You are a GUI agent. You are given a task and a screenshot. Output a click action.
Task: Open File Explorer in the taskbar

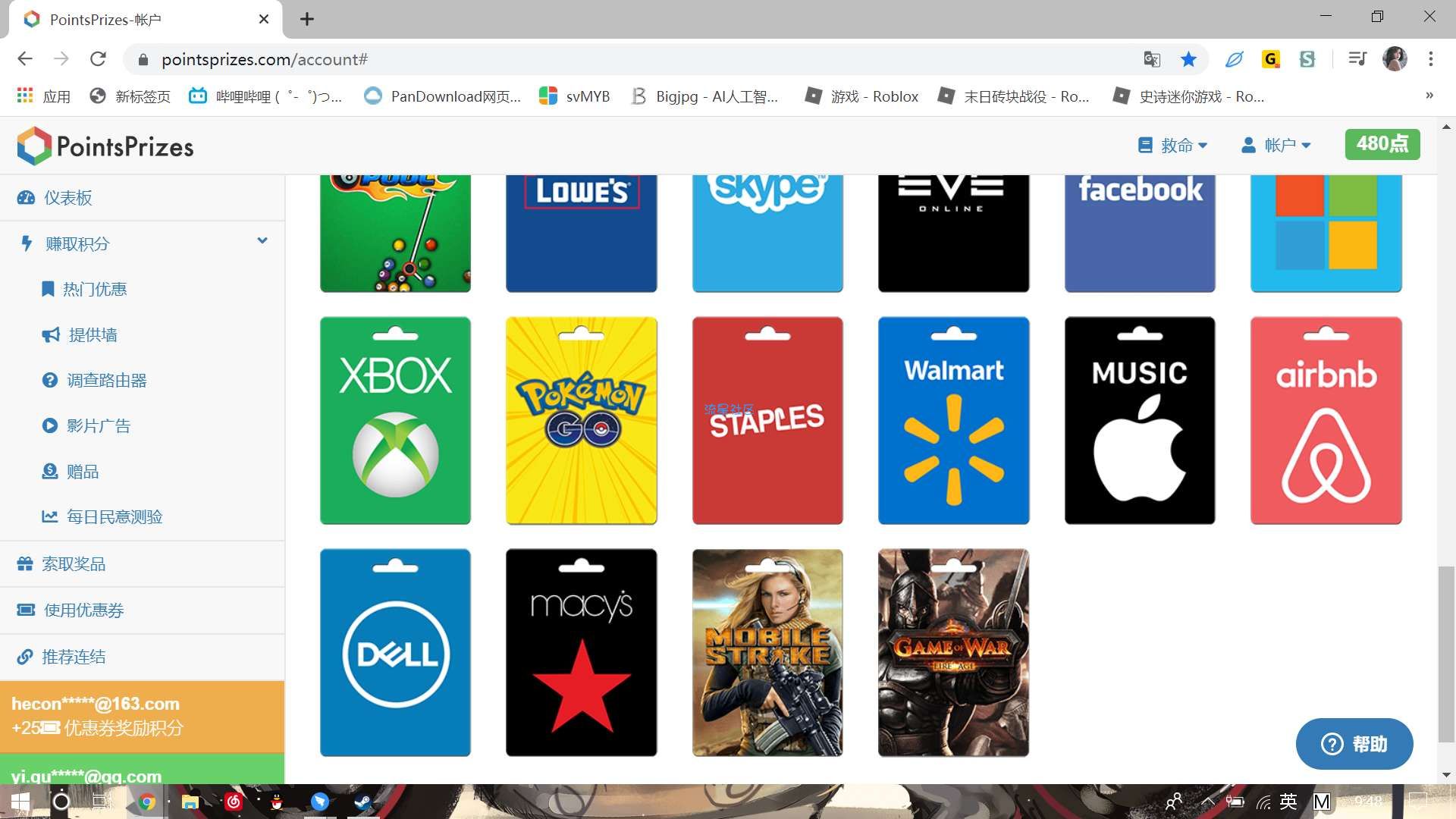click(190, 802)
